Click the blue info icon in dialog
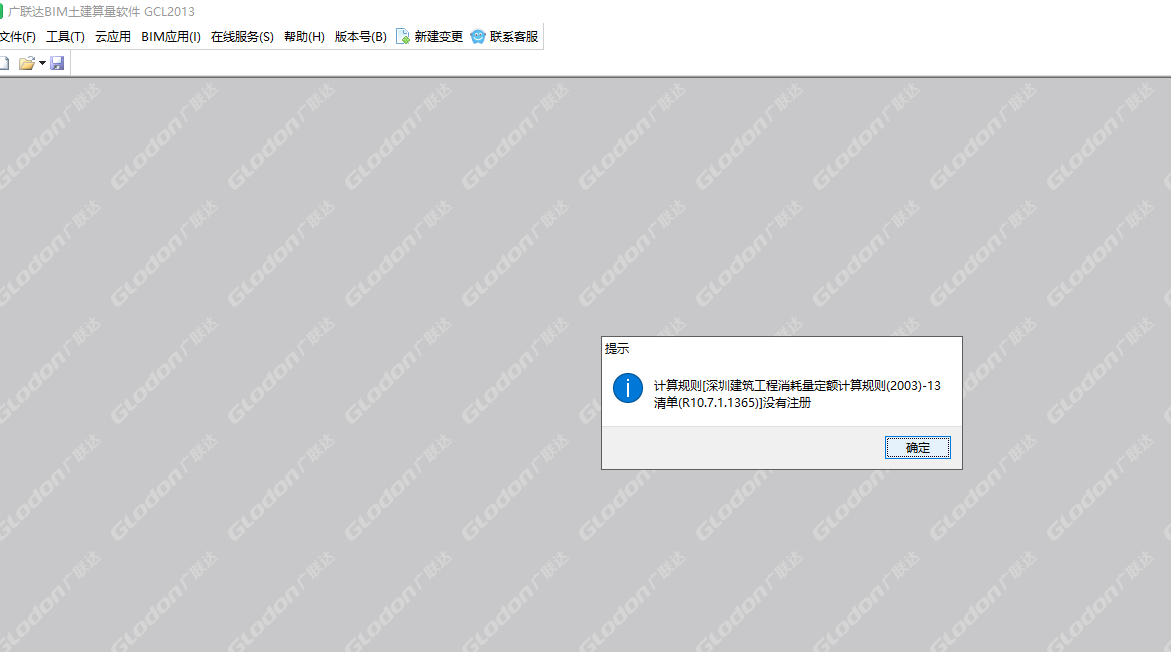This screenshot has width=1171, height=652. point(627,388)
